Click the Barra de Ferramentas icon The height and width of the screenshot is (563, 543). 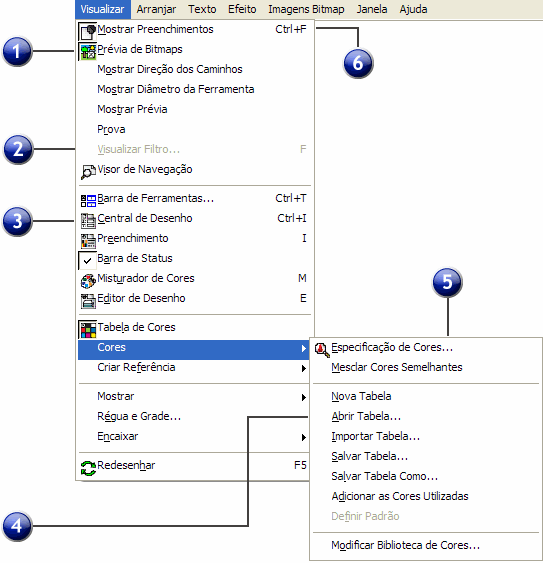[x=88, y=200]
